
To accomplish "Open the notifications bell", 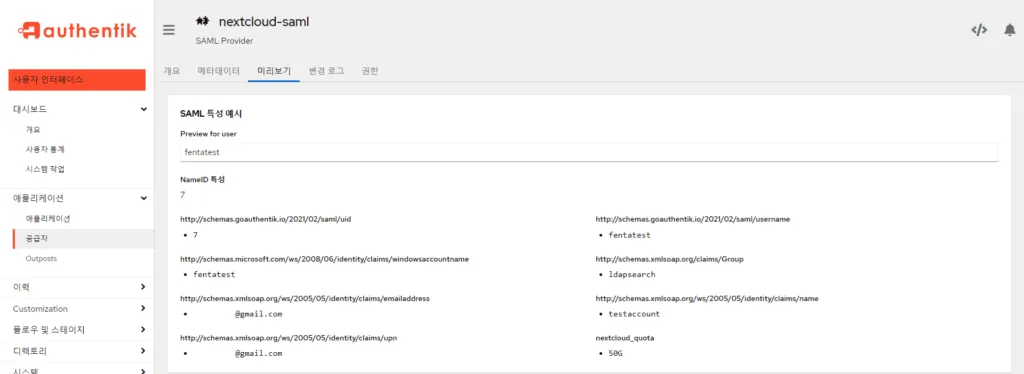I will click(1010, 30).
